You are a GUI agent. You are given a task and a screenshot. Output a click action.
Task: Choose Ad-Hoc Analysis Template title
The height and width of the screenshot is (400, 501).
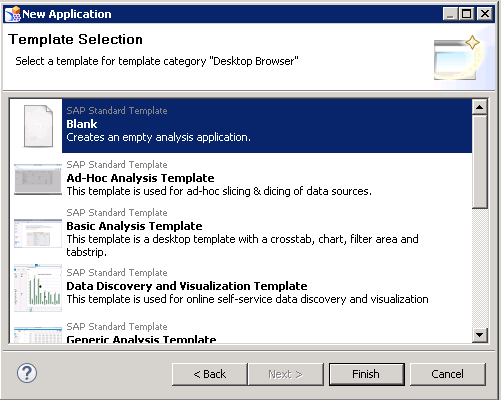(140, 178)
